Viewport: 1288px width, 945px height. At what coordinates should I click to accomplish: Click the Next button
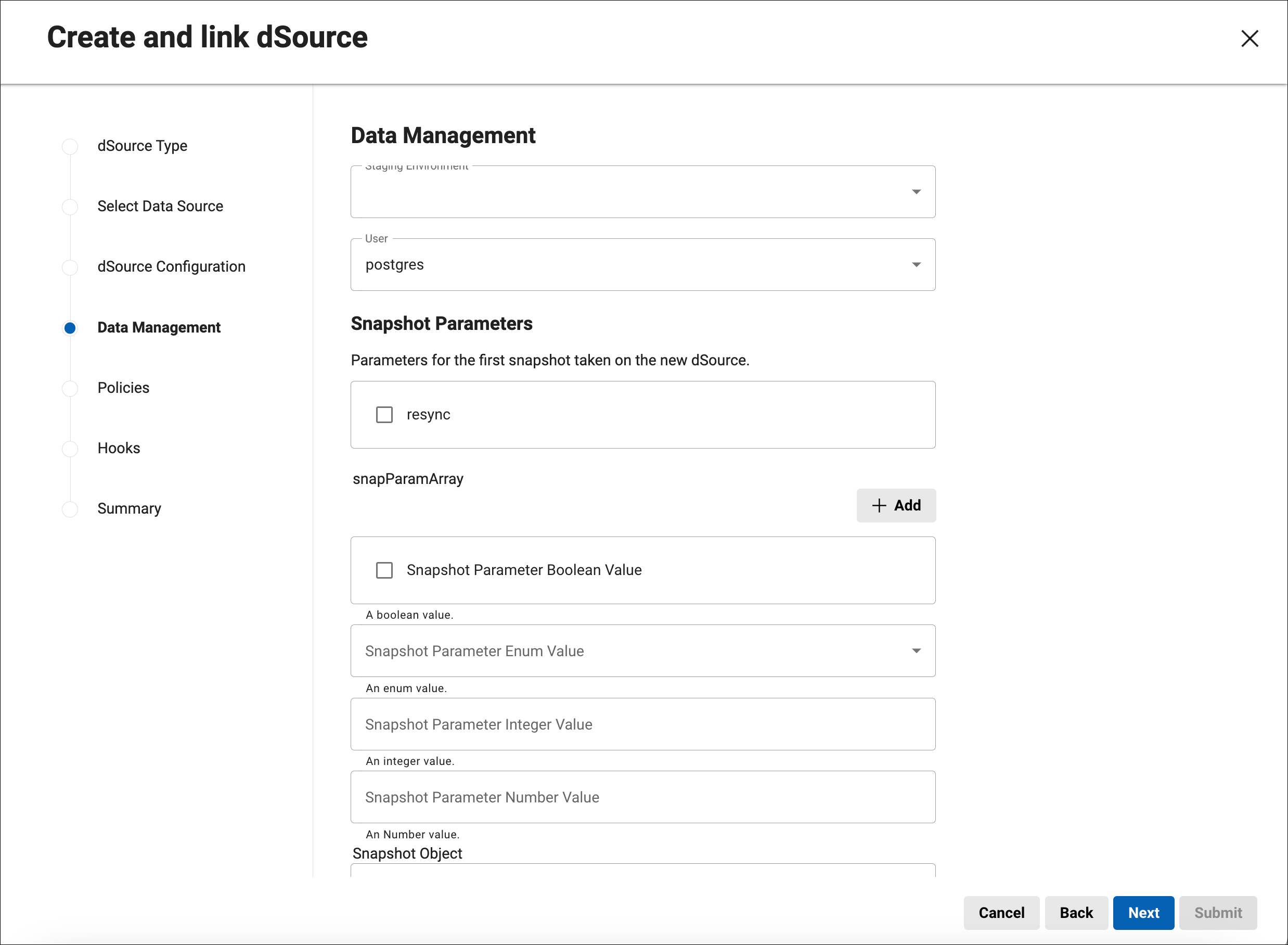pyautogui.click(x=1143, y=912)
